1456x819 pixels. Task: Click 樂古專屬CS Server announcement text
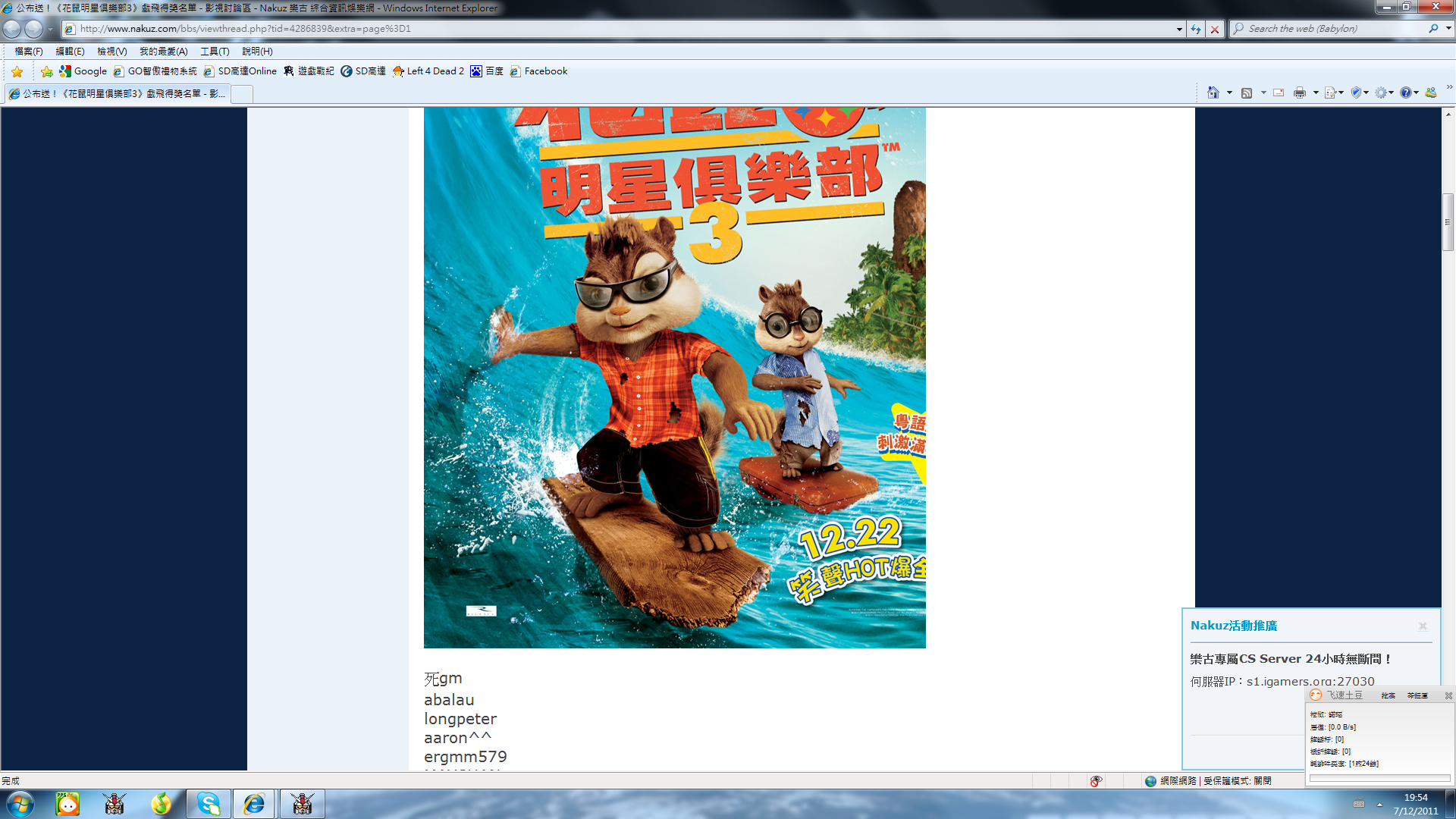pyautogui.click(x=1291, y=659)
